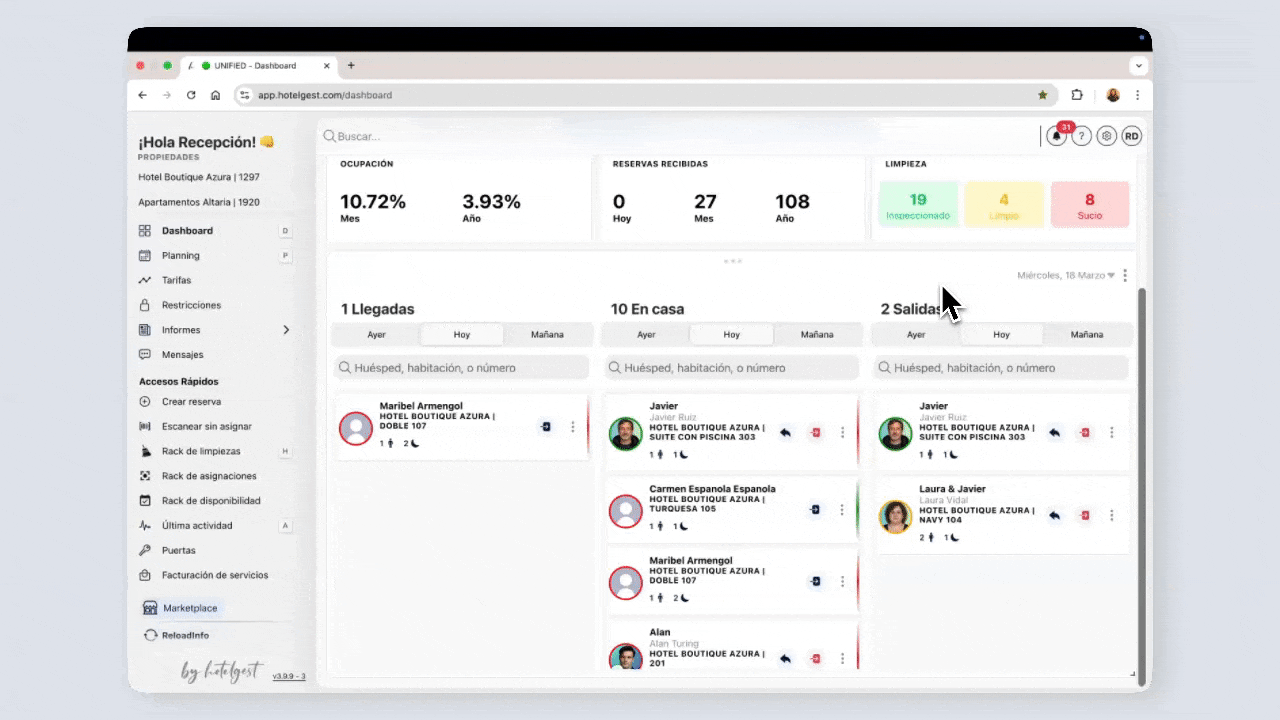
Task: Open Tarifas menu item
Action: pyautogui.click(x=176, y=281)
